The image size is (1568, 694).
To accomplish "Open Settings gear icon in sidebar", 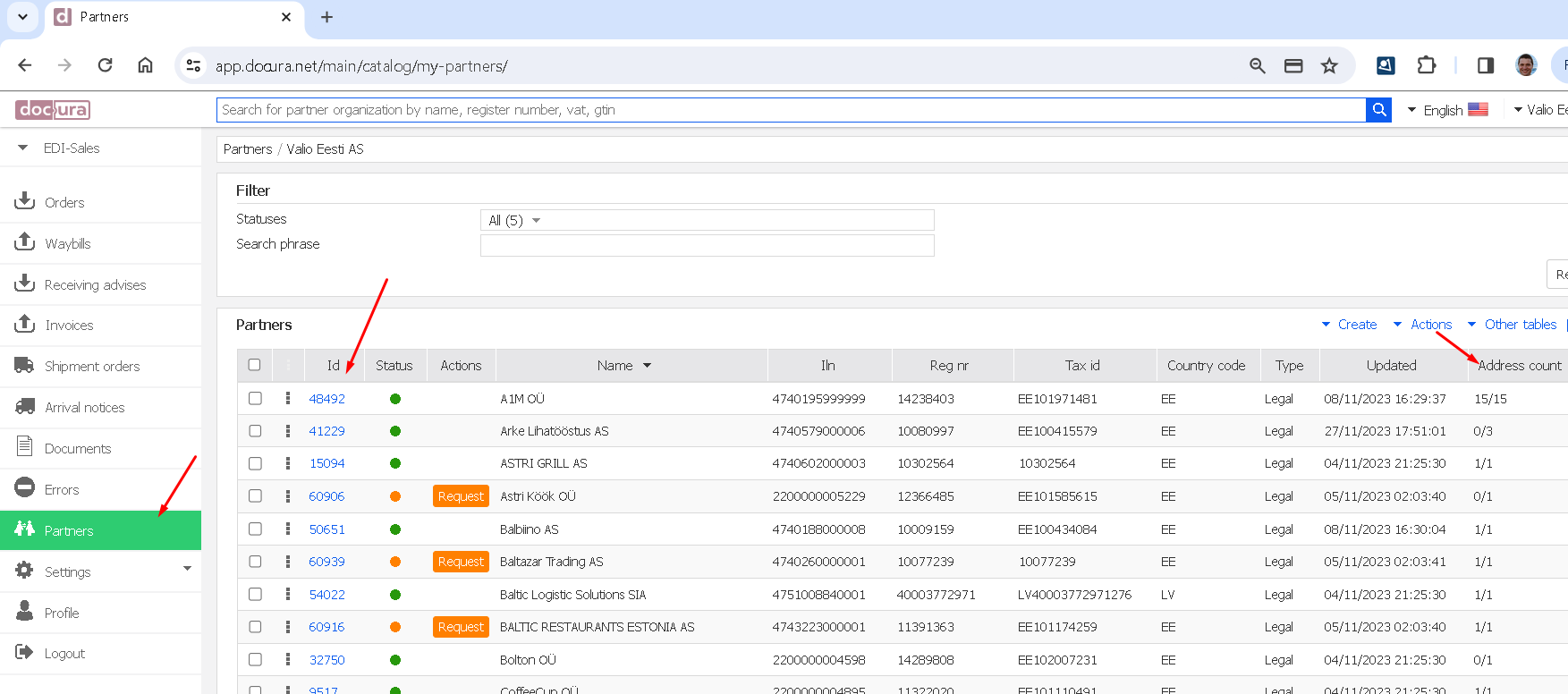I will (24, 571).
